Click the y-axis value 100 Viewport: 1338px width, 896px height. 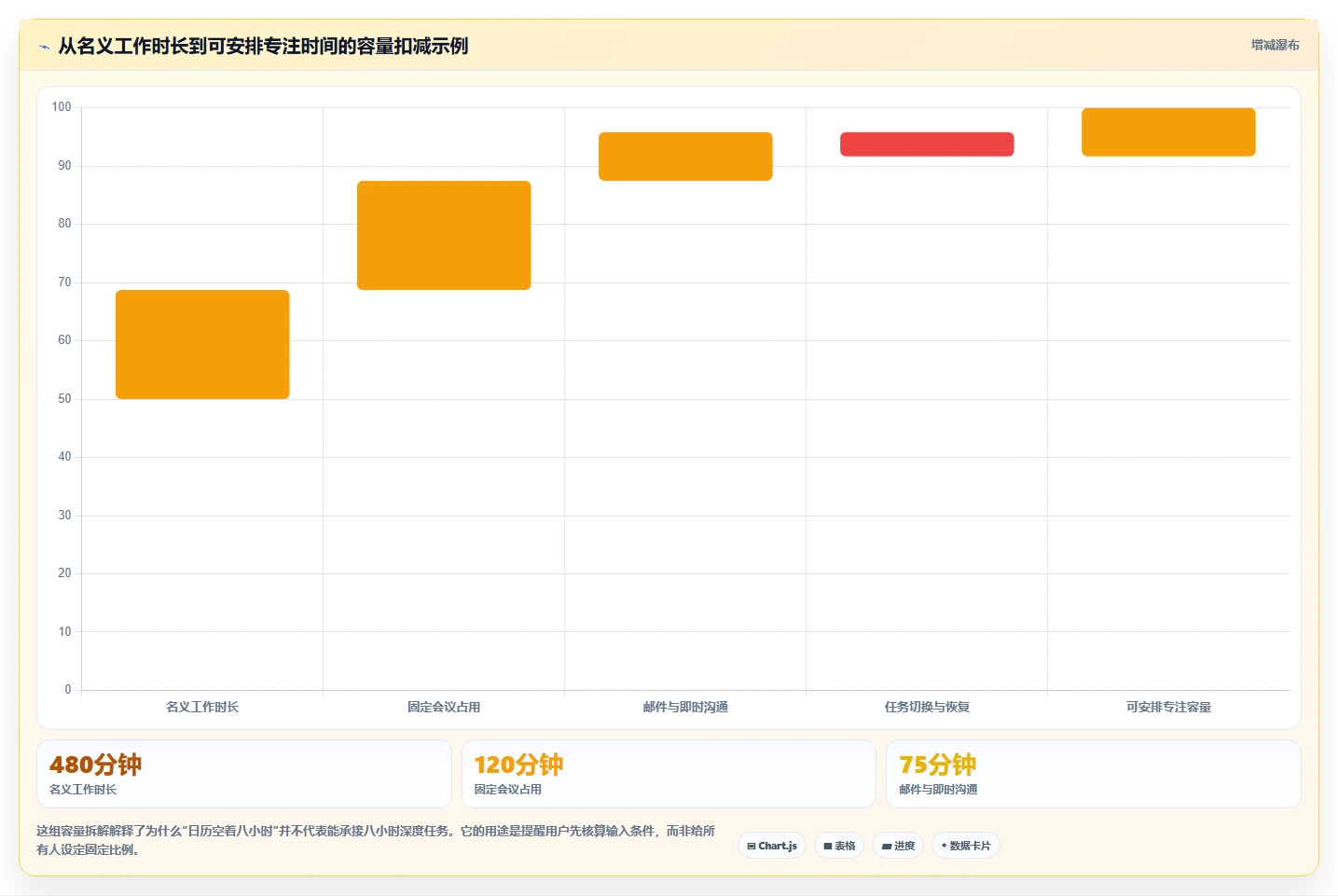(x=62, y=107)
